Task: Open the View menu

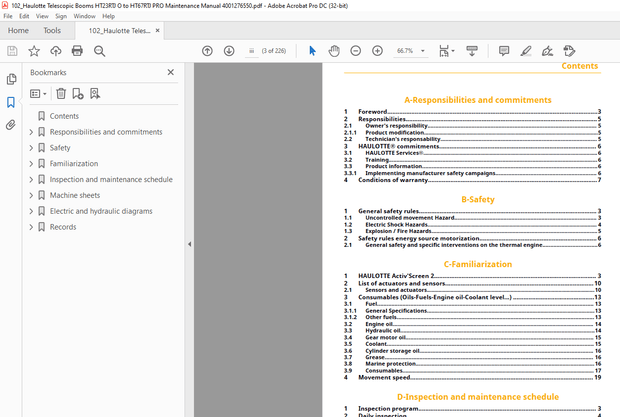Action: 42,16
